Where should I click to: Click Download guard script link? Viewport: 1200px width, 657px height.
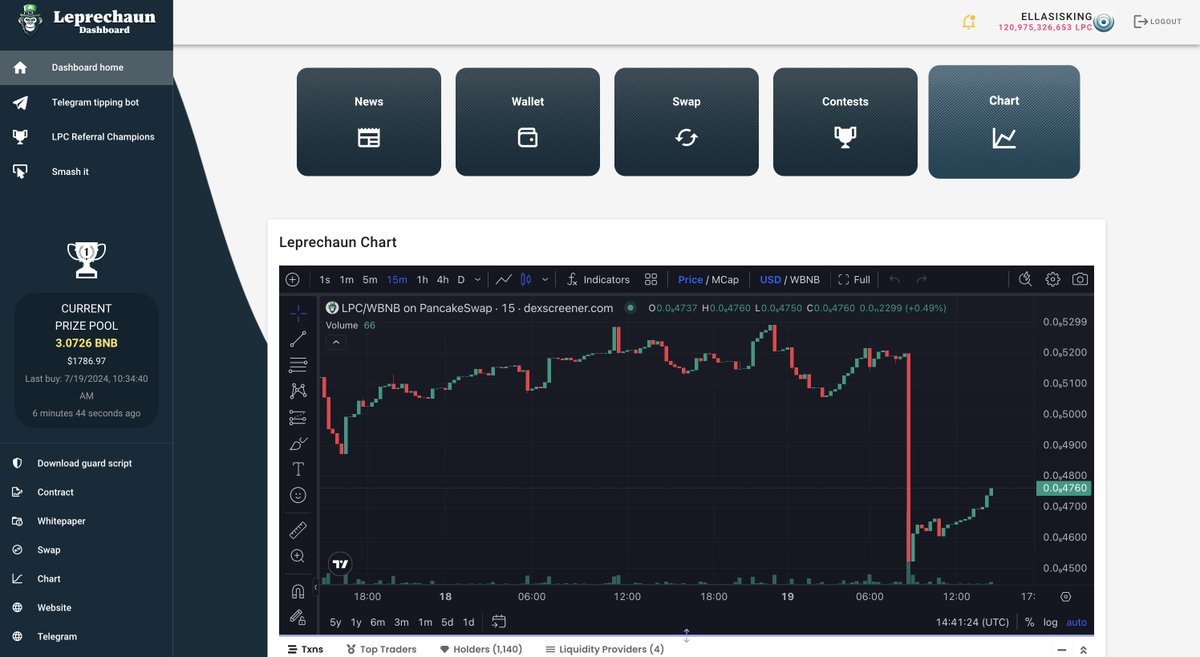(86, 463)
